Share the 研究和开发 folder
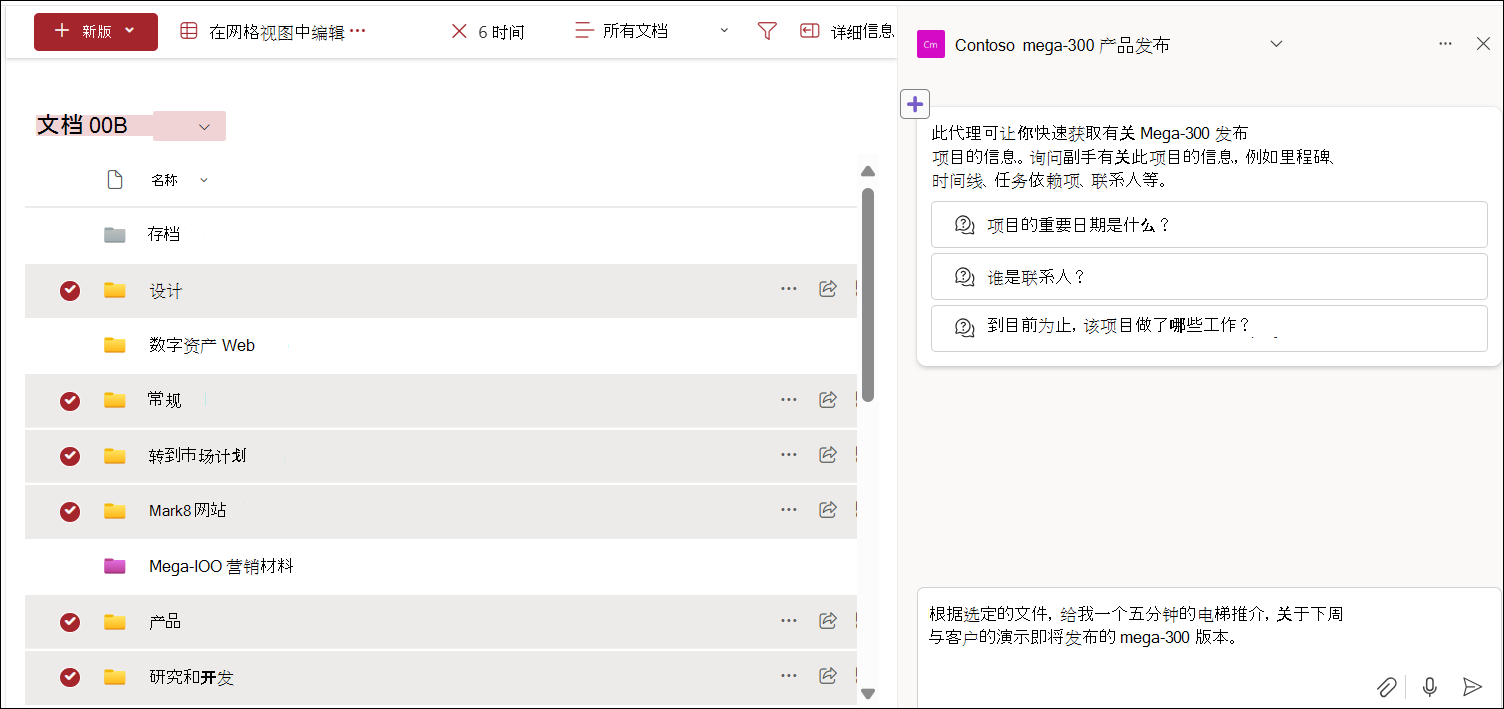The image size is (1504, 709). pos(828,676)
